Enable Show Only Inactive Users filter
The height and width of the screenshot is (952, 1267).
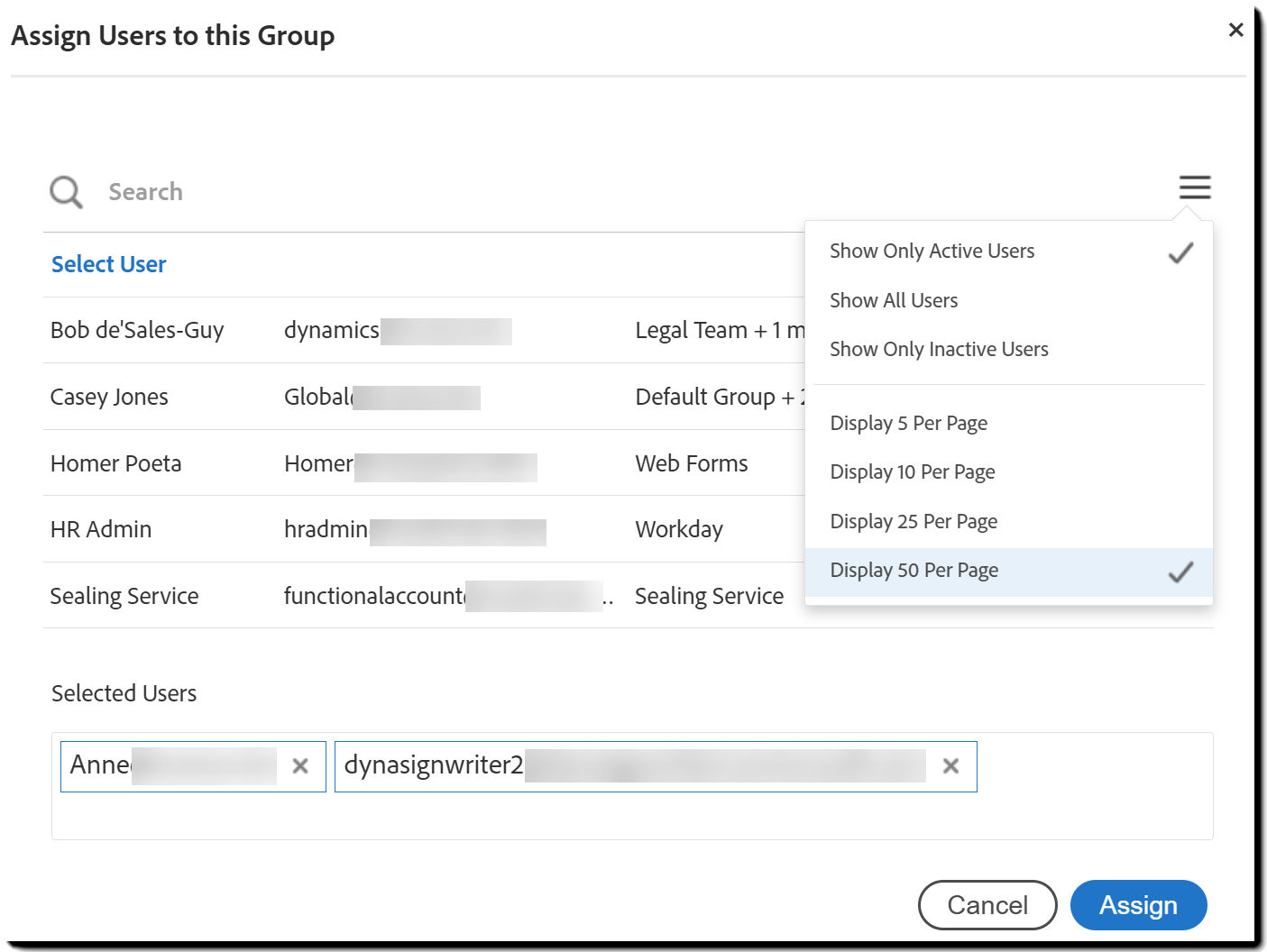pyautogui.click(x=938, y=349)
